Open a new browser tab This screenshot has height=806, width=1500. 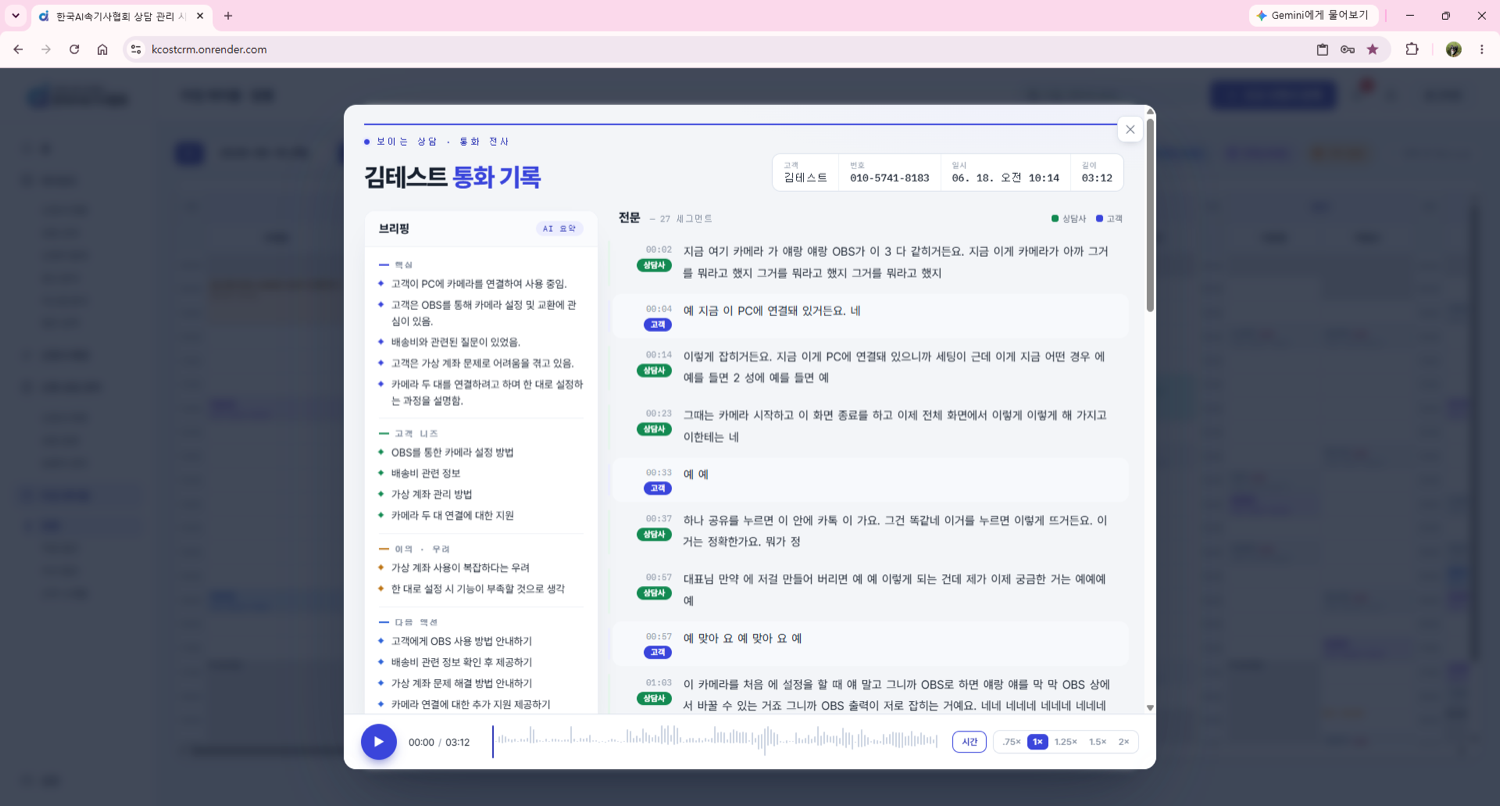[228, 16]
